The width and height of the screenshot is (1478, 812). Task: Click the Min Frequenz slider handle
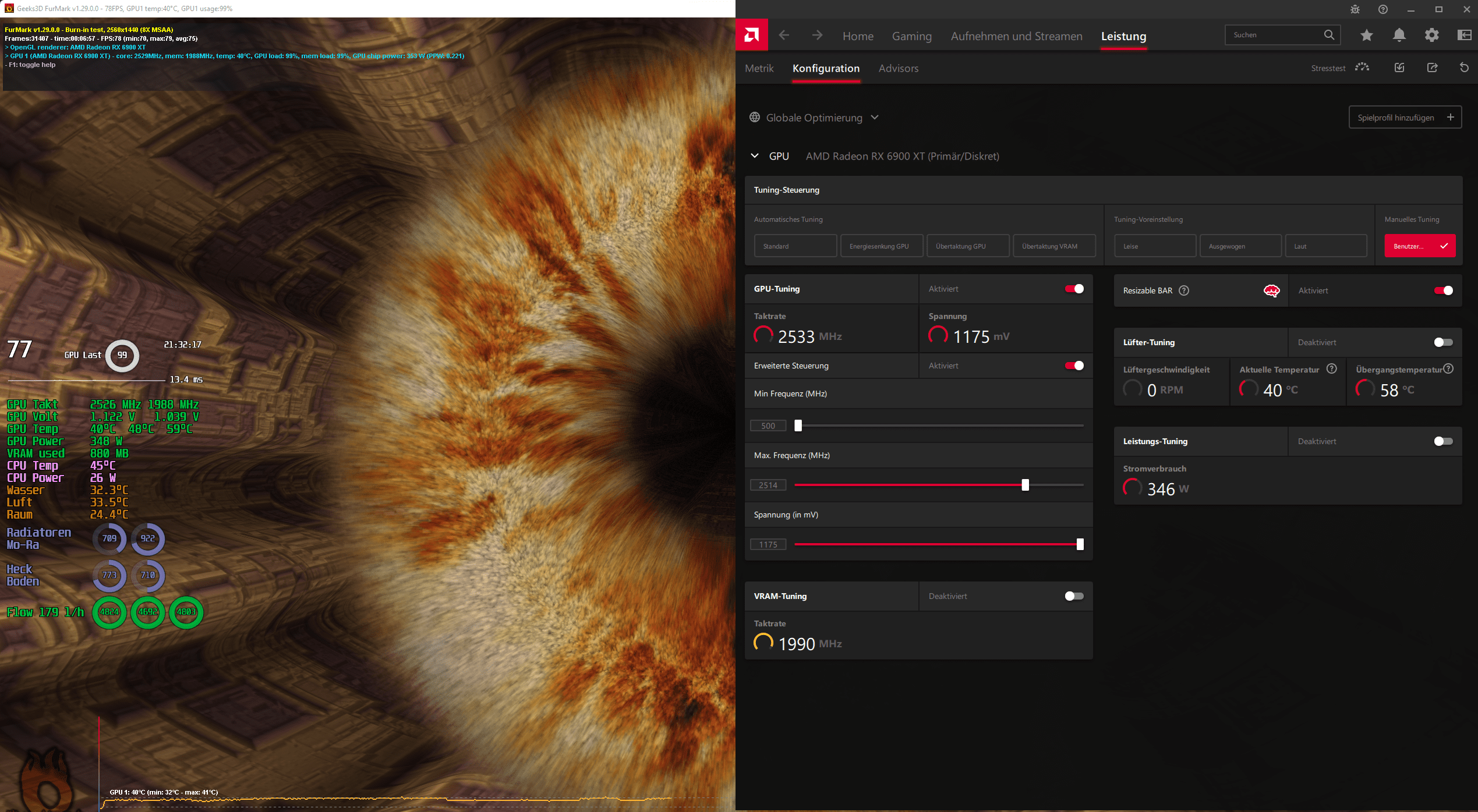[798, 425]
